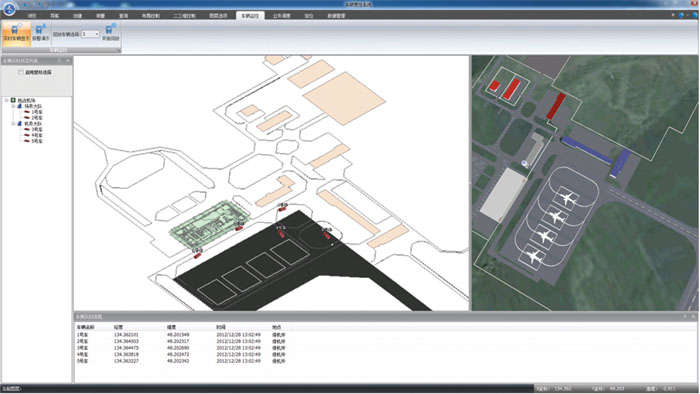
Task: Click the 时间 column header in table
Action: (221, 328)
